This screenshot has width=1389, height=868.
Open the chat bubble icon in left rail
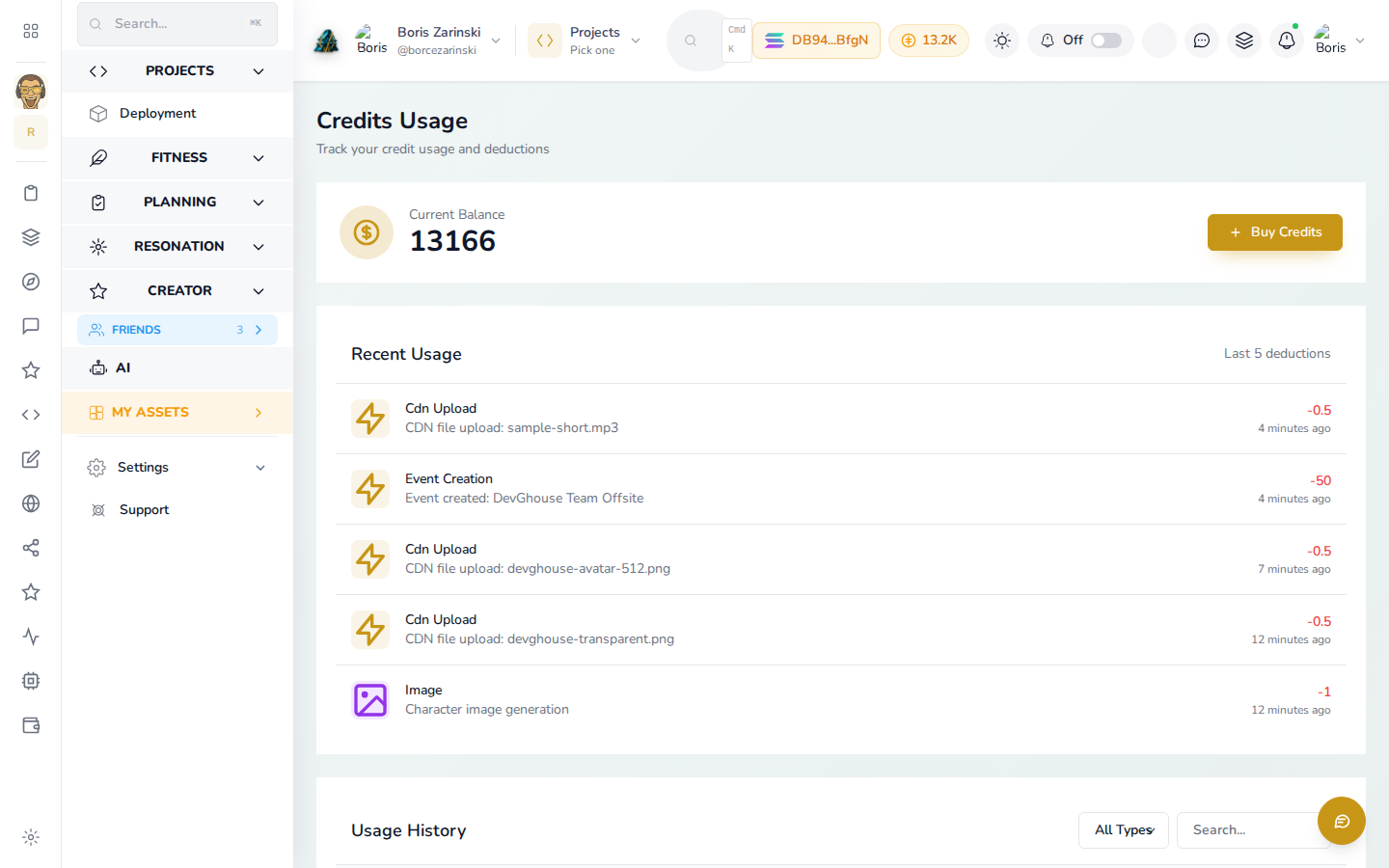[x=31, y=326]
